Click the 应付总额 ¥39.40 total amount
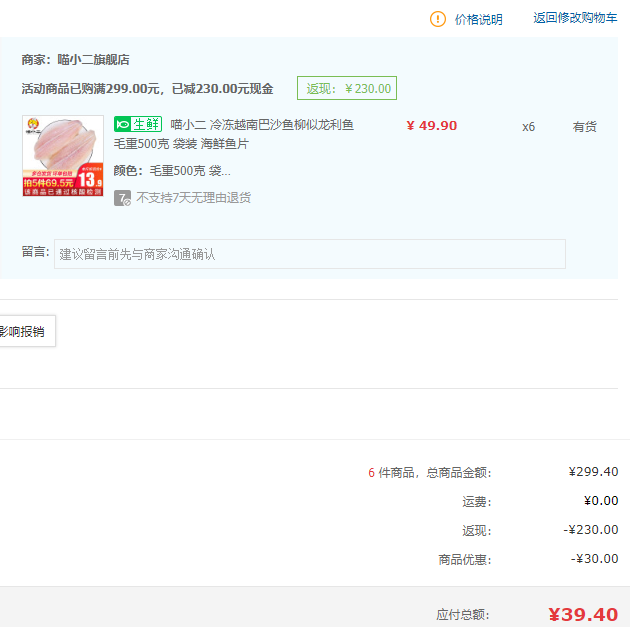Screen dimensions: 630x627 (583, 614)
